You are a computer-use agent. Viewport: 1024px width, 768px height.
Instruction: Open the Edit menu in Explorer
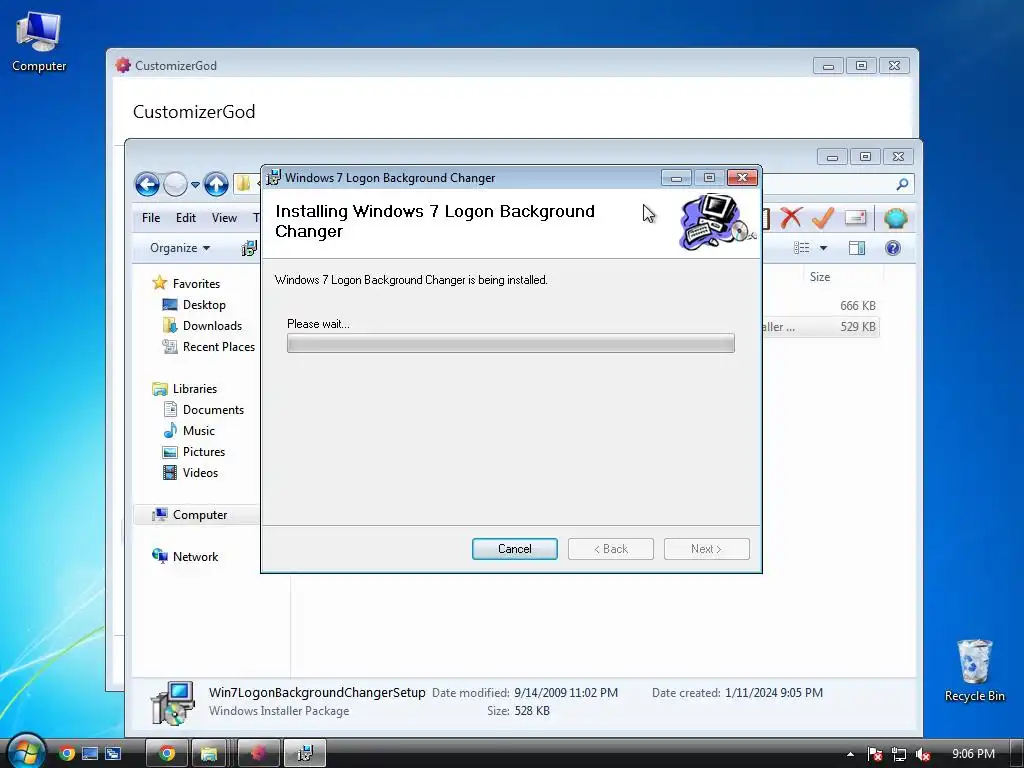pos(185,217)
